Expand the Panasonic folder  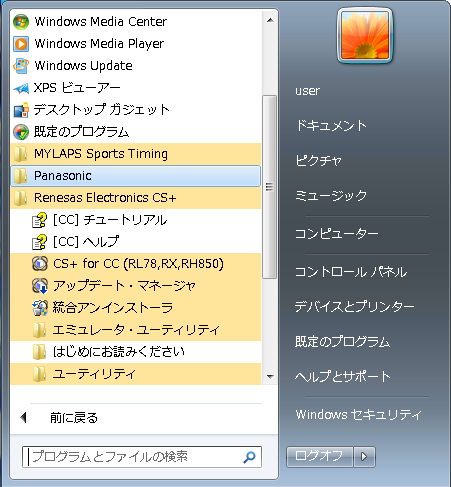coord(135,176)
